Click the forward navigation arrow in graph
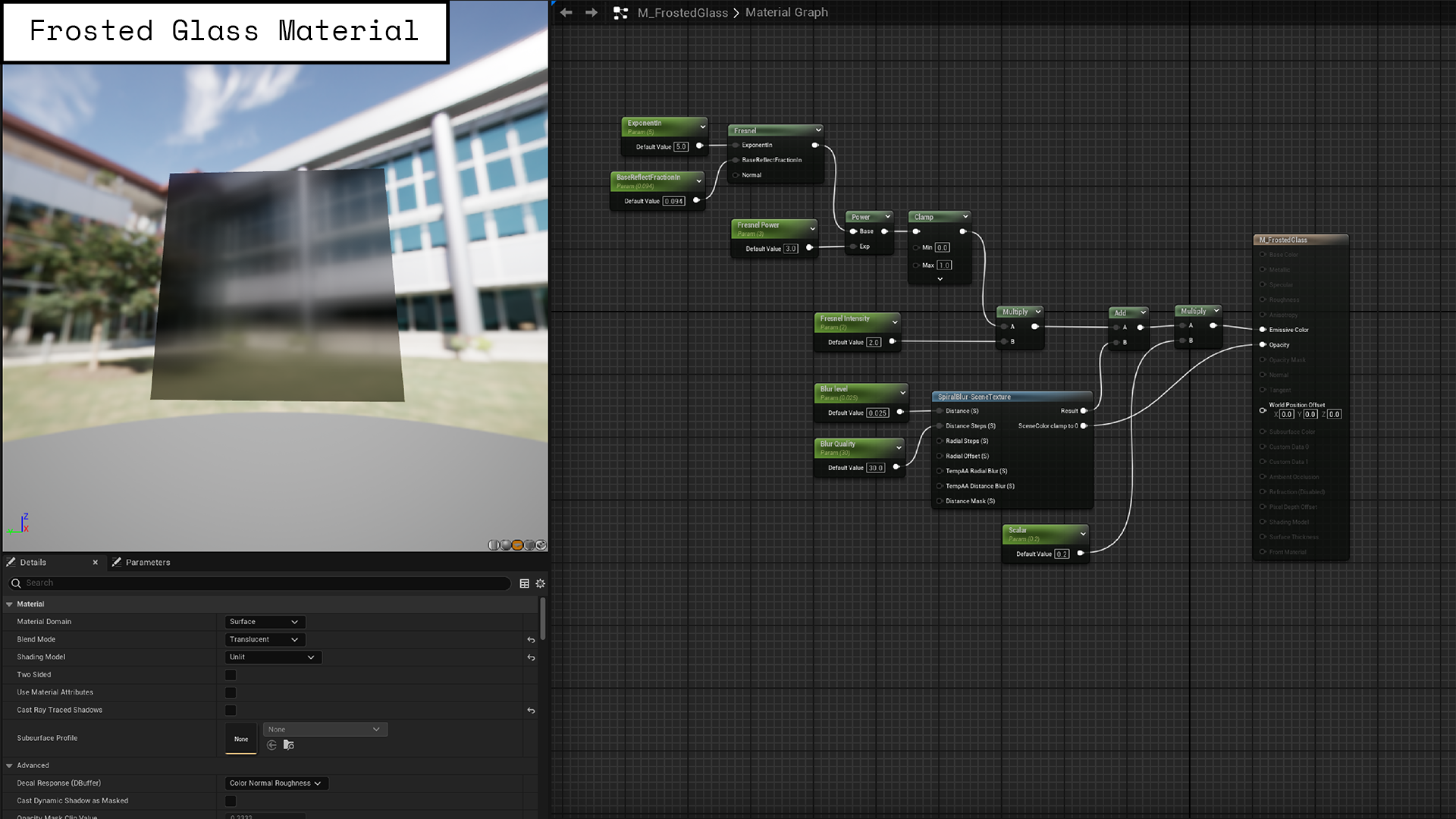The image size is (1456, 819). coord(591,13)
